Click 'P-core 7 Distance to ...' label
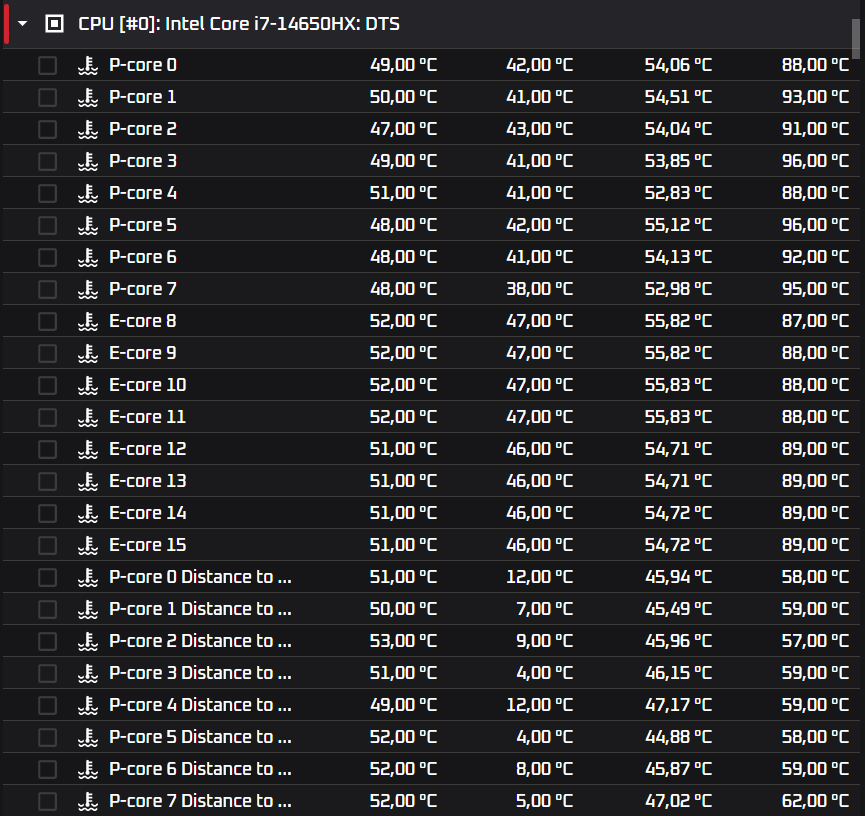865x816 pixels. (200, 801)
